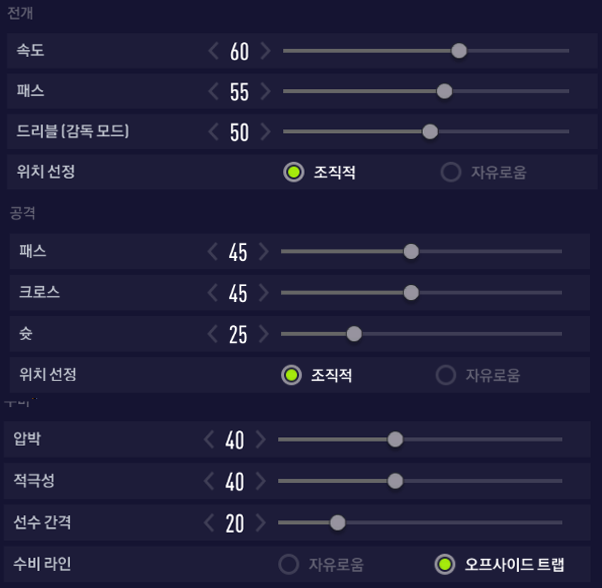Increase 선수 간격 value with right arrow
The width and height of the screenshot is (602, 588).
[260, 522]
